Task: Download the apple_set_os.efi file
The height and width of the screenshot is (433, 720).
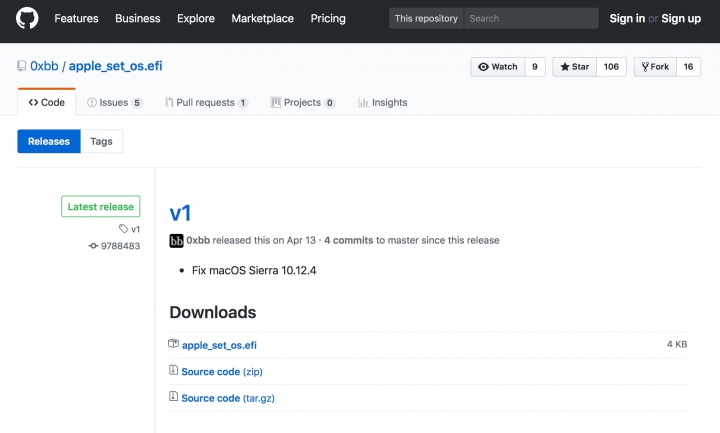Action: pyautogui.click(x=219, y=345)
